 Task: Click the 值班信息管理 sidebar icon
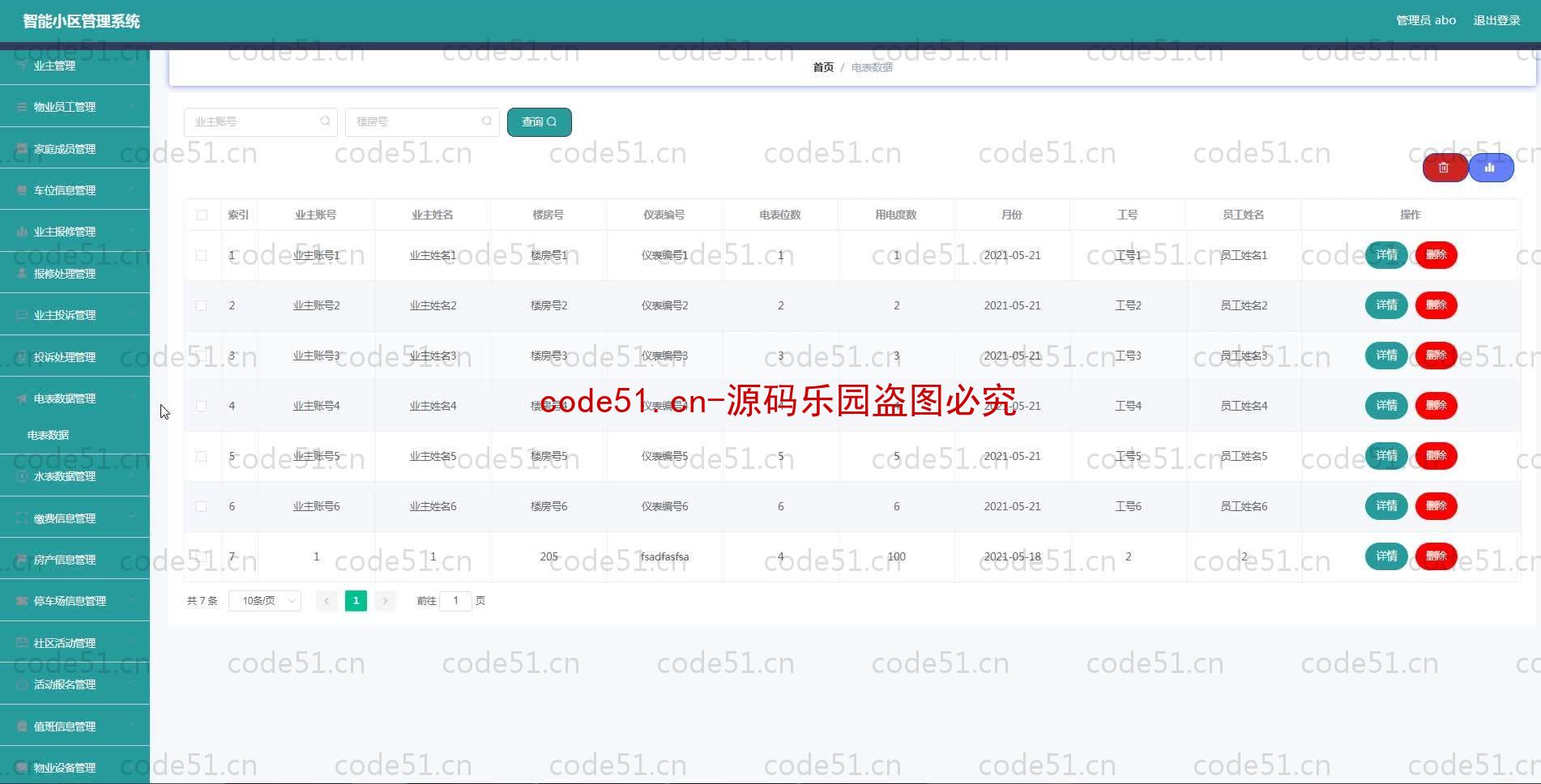click(x=22, y=726)
